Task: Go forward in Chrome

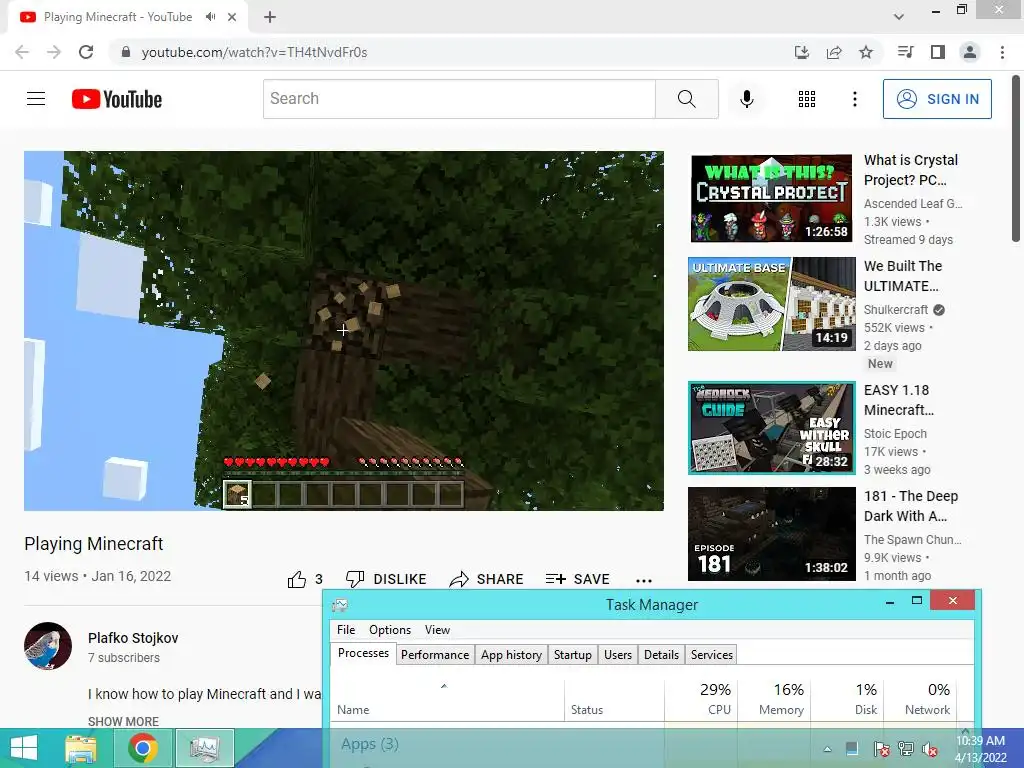Action: (54, 52)
